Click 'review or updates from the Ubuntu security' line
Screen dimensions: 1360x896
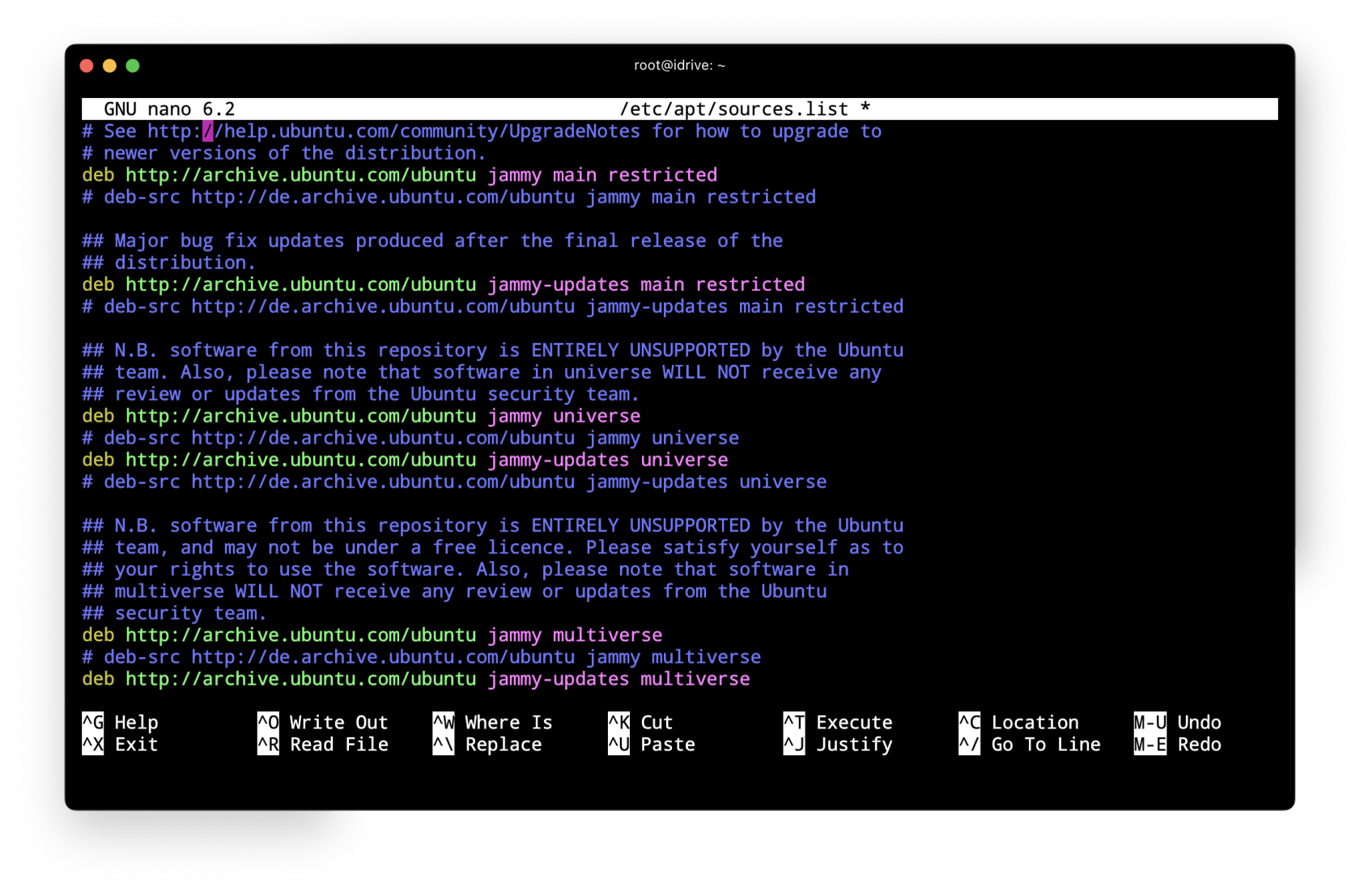[x=360, y=394]
